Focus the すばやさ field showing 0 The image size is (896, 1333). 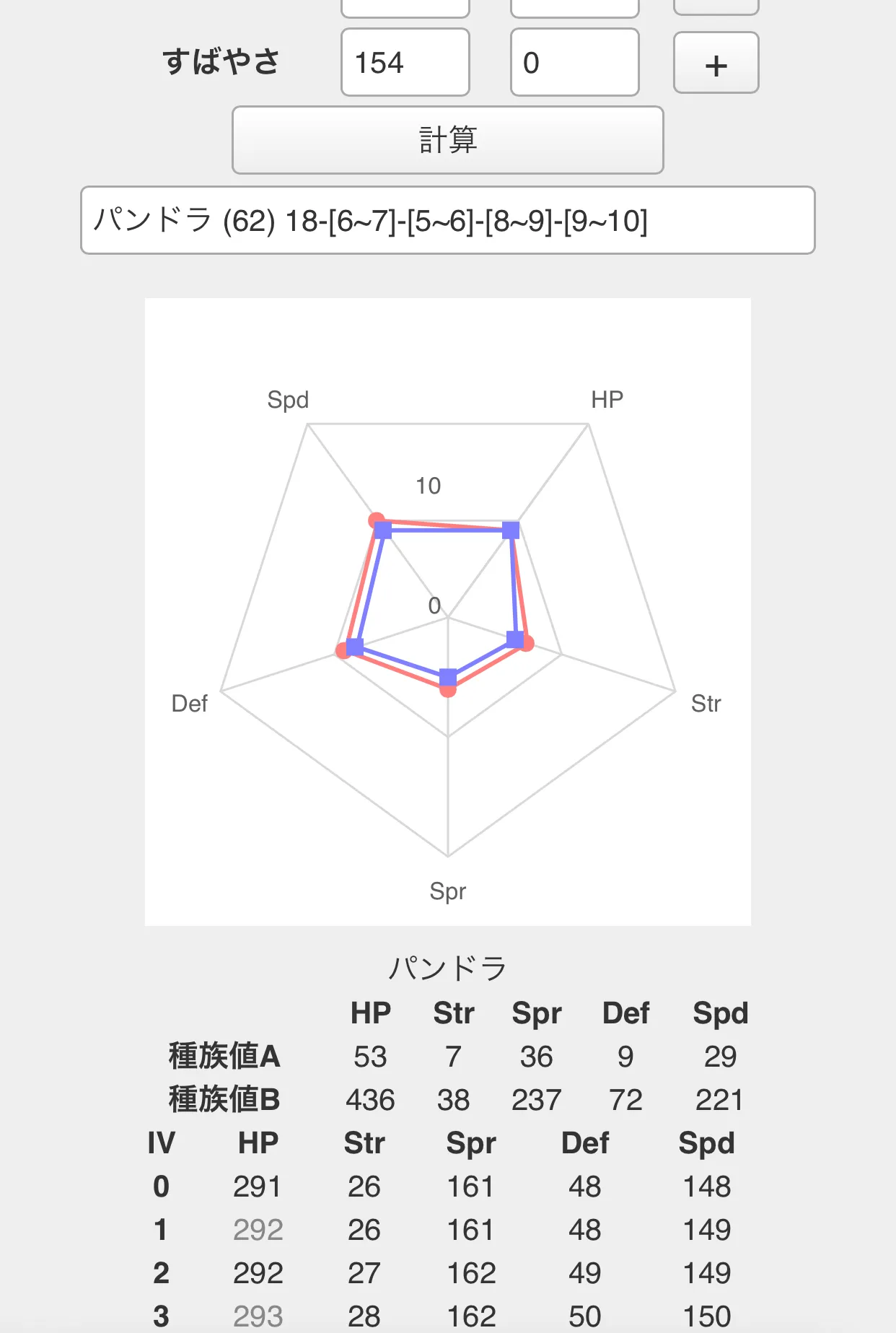(575, 62)
